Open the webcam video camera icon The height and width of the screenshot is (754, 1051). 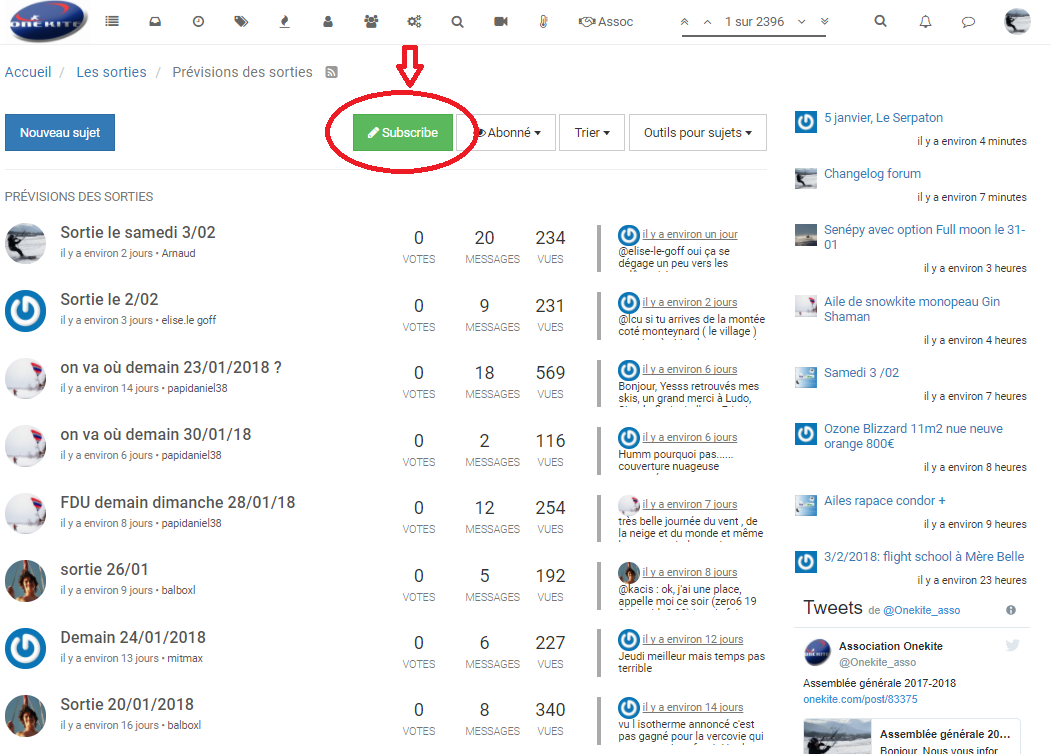[x=501, y=21]
